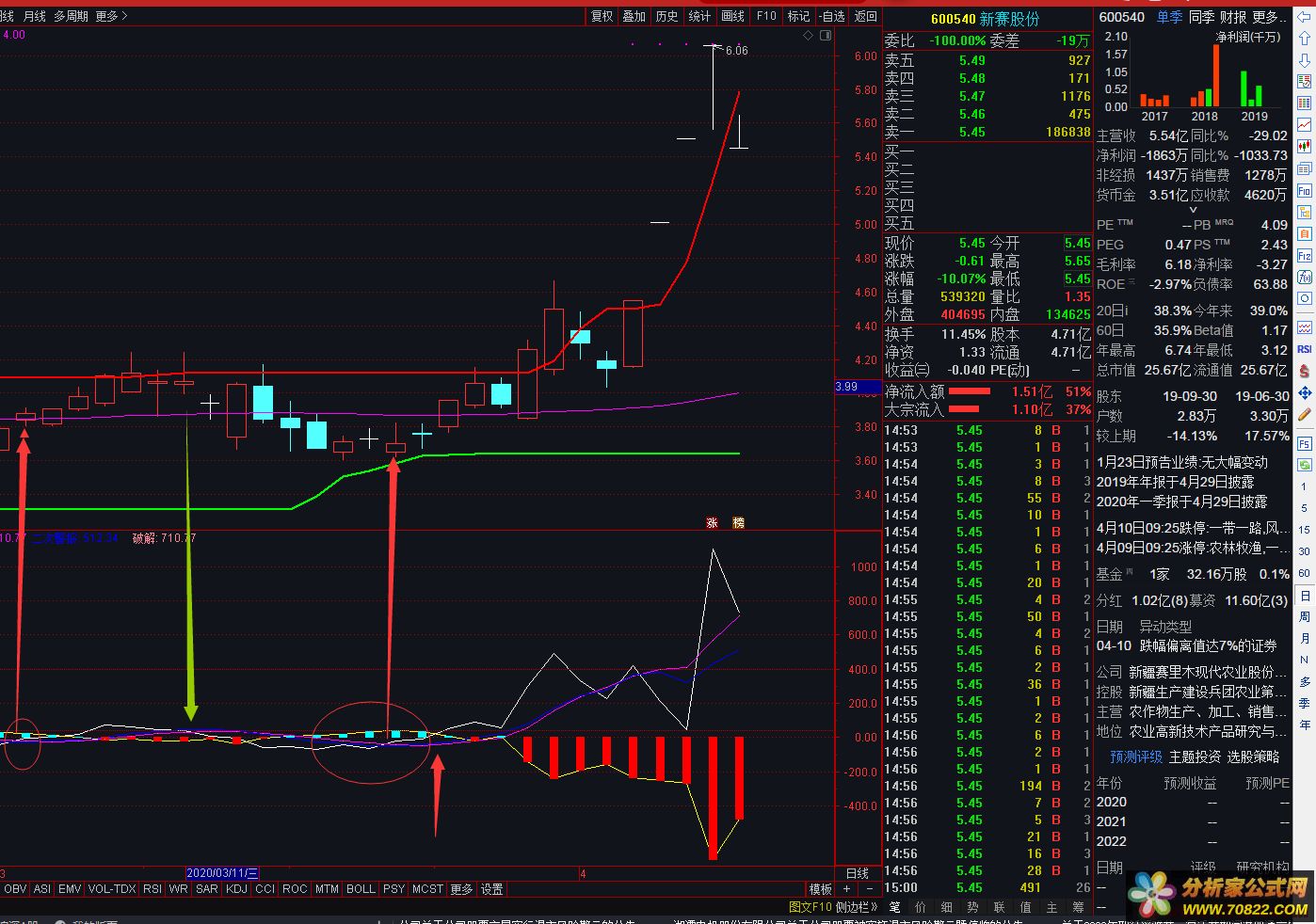
Task: Click the 画线 drawing button
Action: [x=732, y=16]
